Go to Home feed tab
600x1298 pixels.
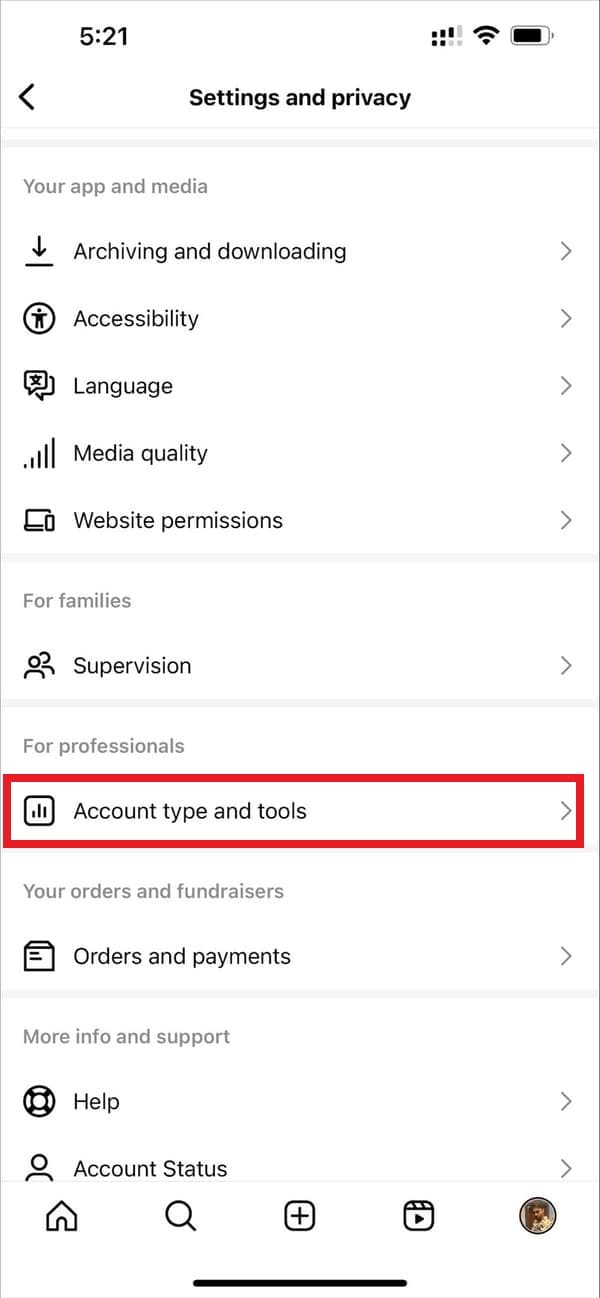(62, 1216)
